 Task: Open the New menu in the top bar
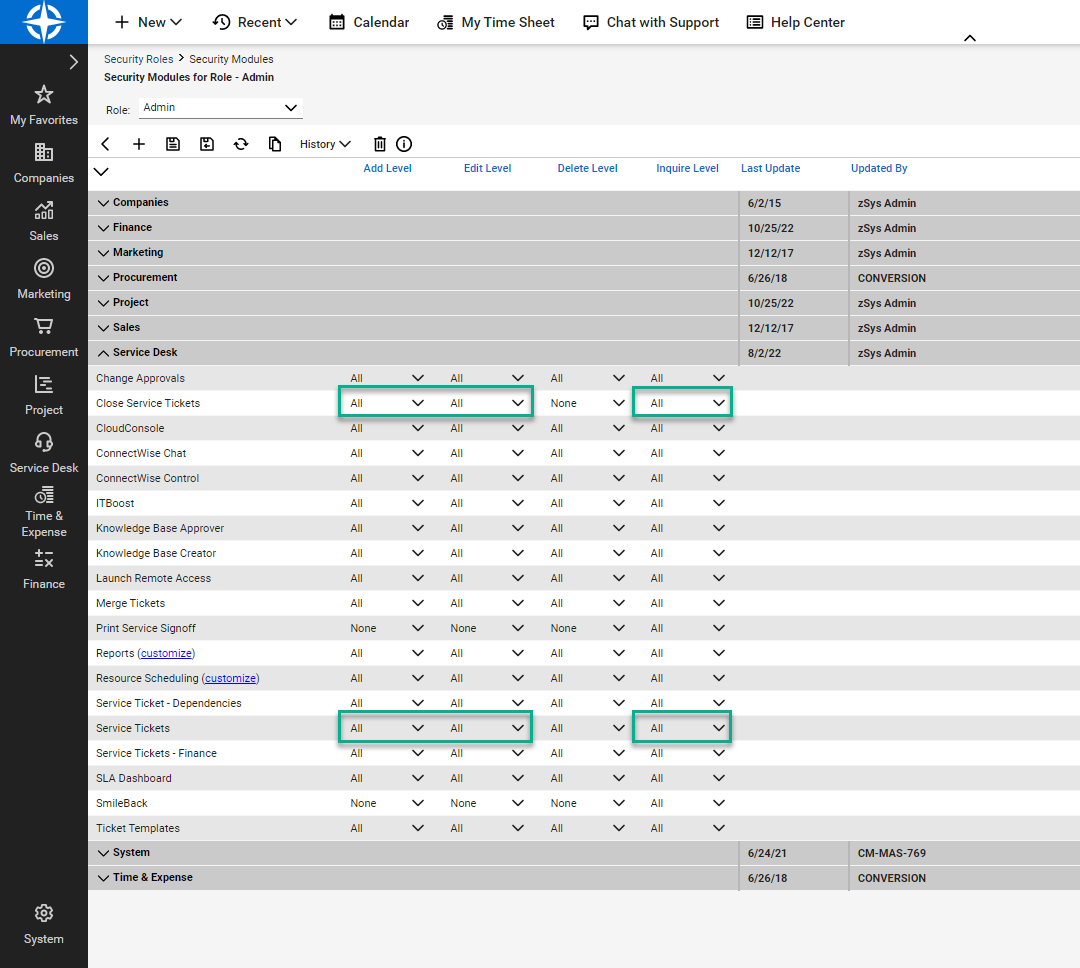point(148,22)
